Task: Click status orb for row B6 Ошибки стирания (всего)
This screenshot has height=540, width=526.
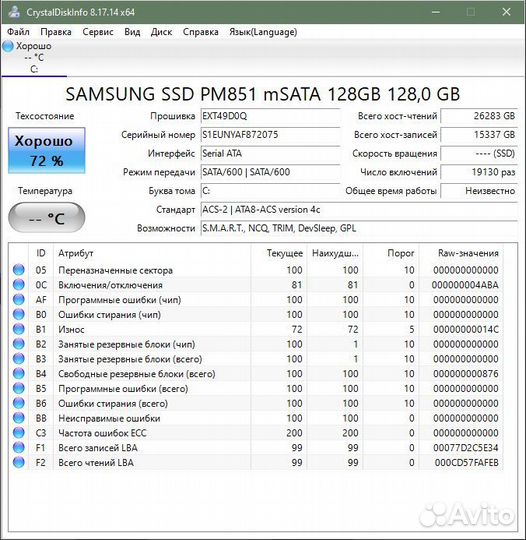Action: click(19, 403)
